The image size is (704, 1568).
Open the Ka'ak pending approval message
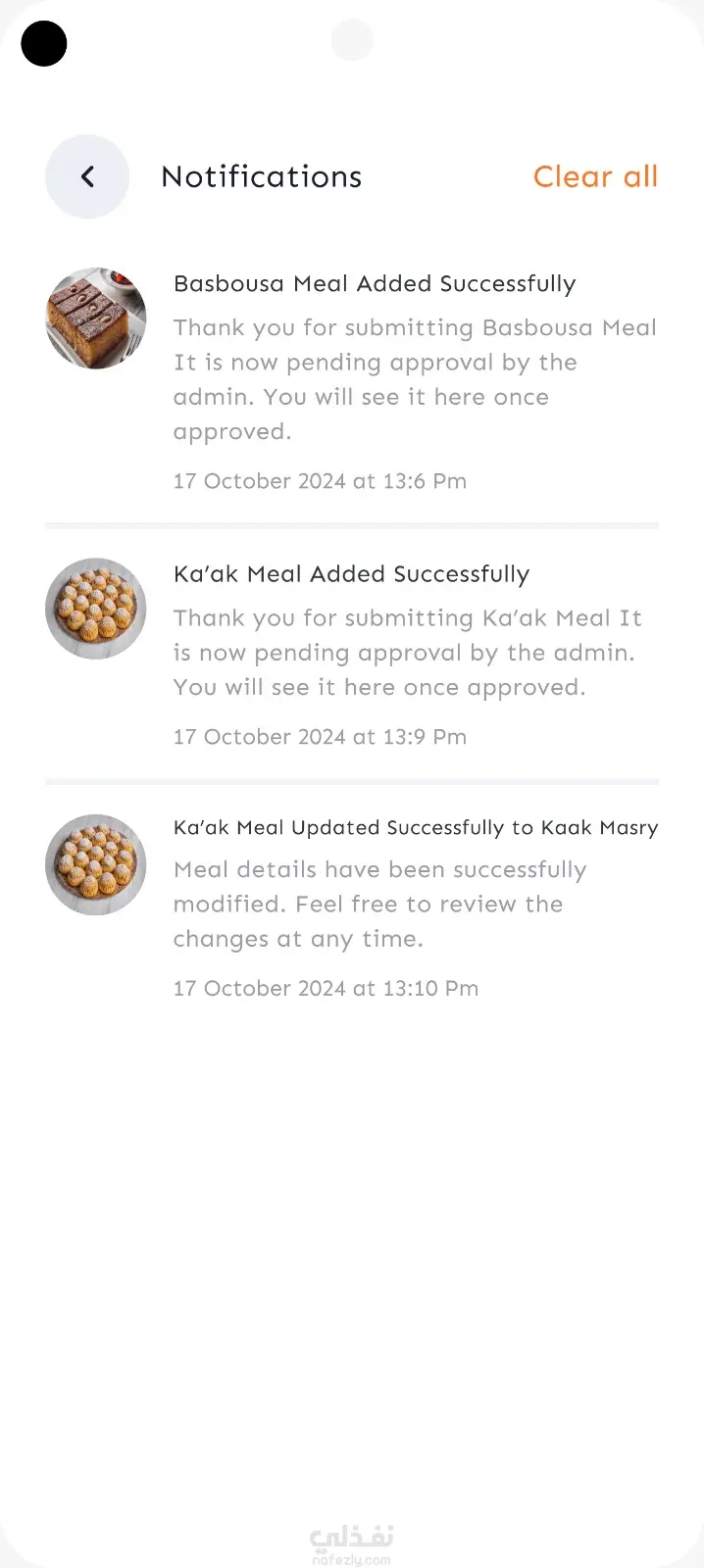(x=407, y=653)
